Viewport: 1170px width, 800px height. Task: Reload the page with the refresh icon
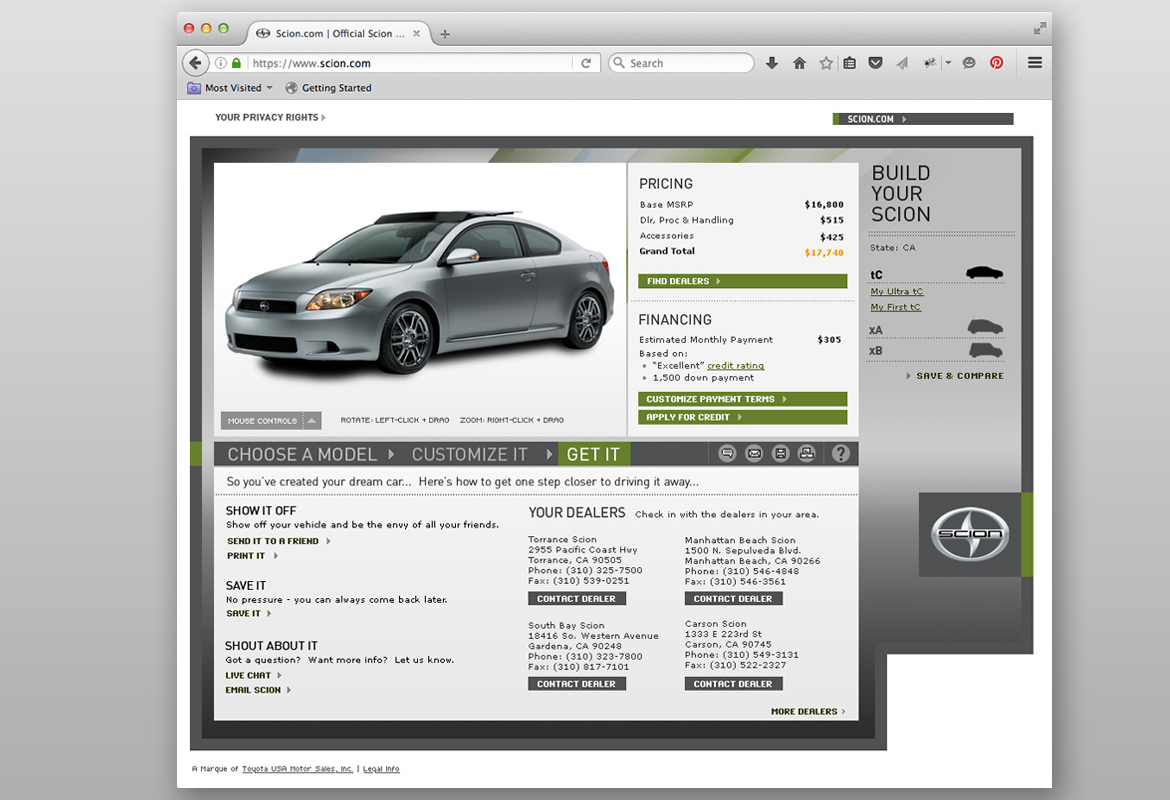pyautogui.click(x=586, y=63)
